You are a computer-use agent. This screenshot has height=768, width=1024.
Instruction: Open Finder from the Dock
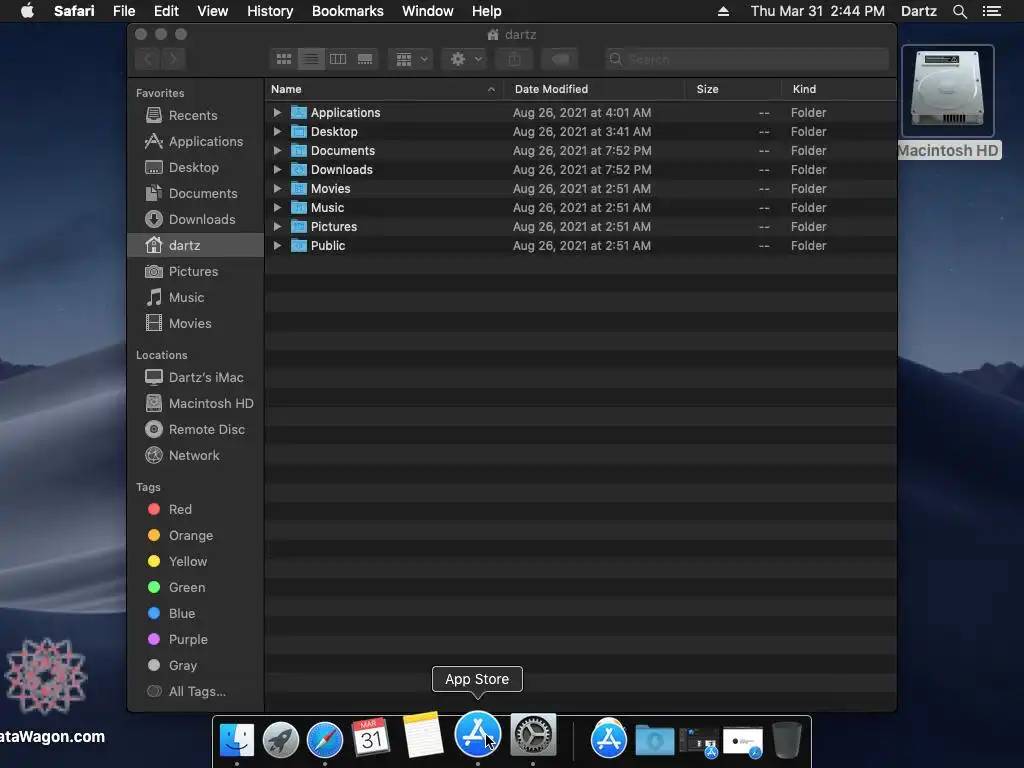click(236, 739)
